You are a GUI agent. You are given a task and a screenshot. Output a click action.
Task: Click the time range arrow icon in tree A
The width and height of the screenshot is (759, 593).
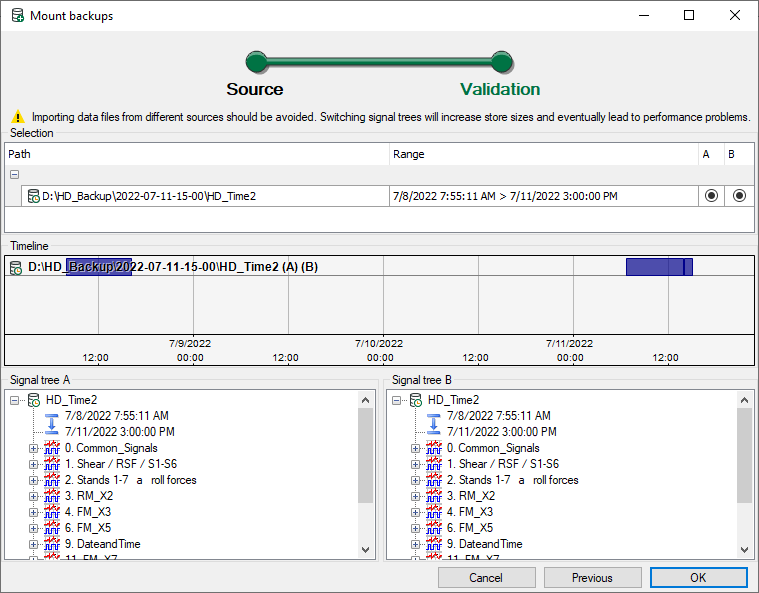point(52,424)
